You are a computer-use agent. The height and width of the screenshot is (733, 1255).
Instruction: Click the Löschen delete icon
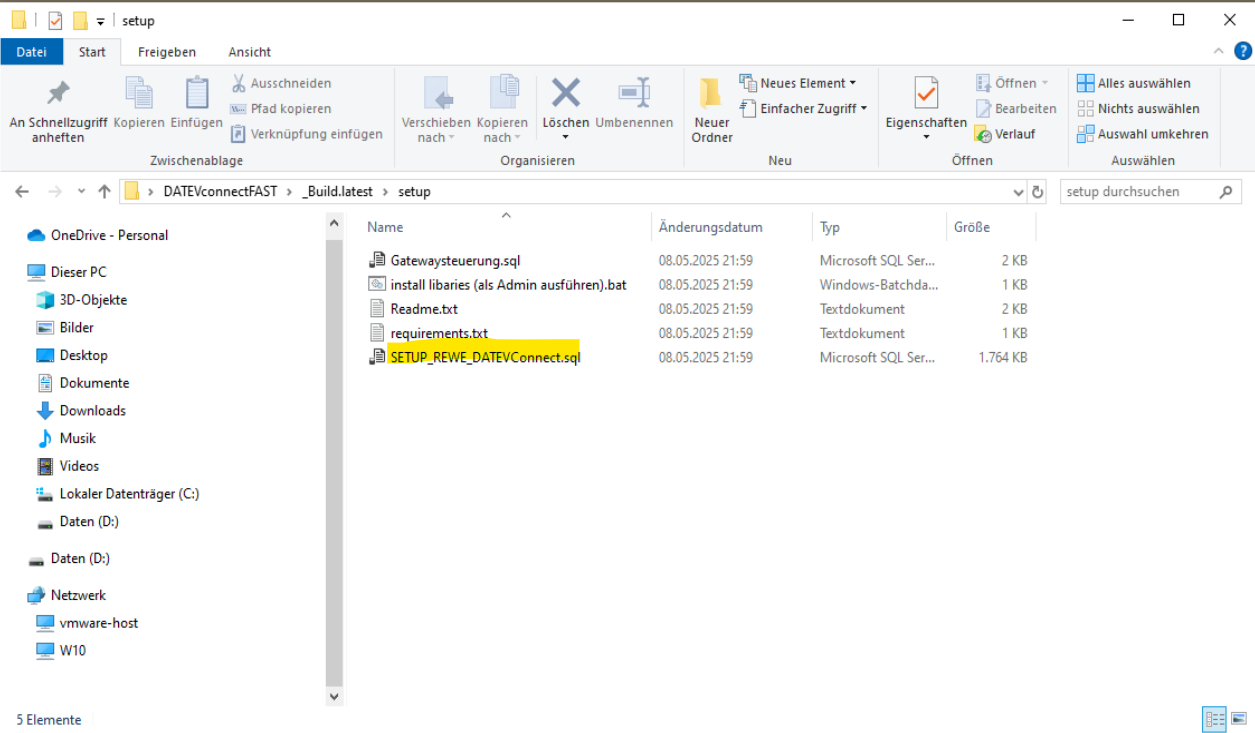click(566, 95)
